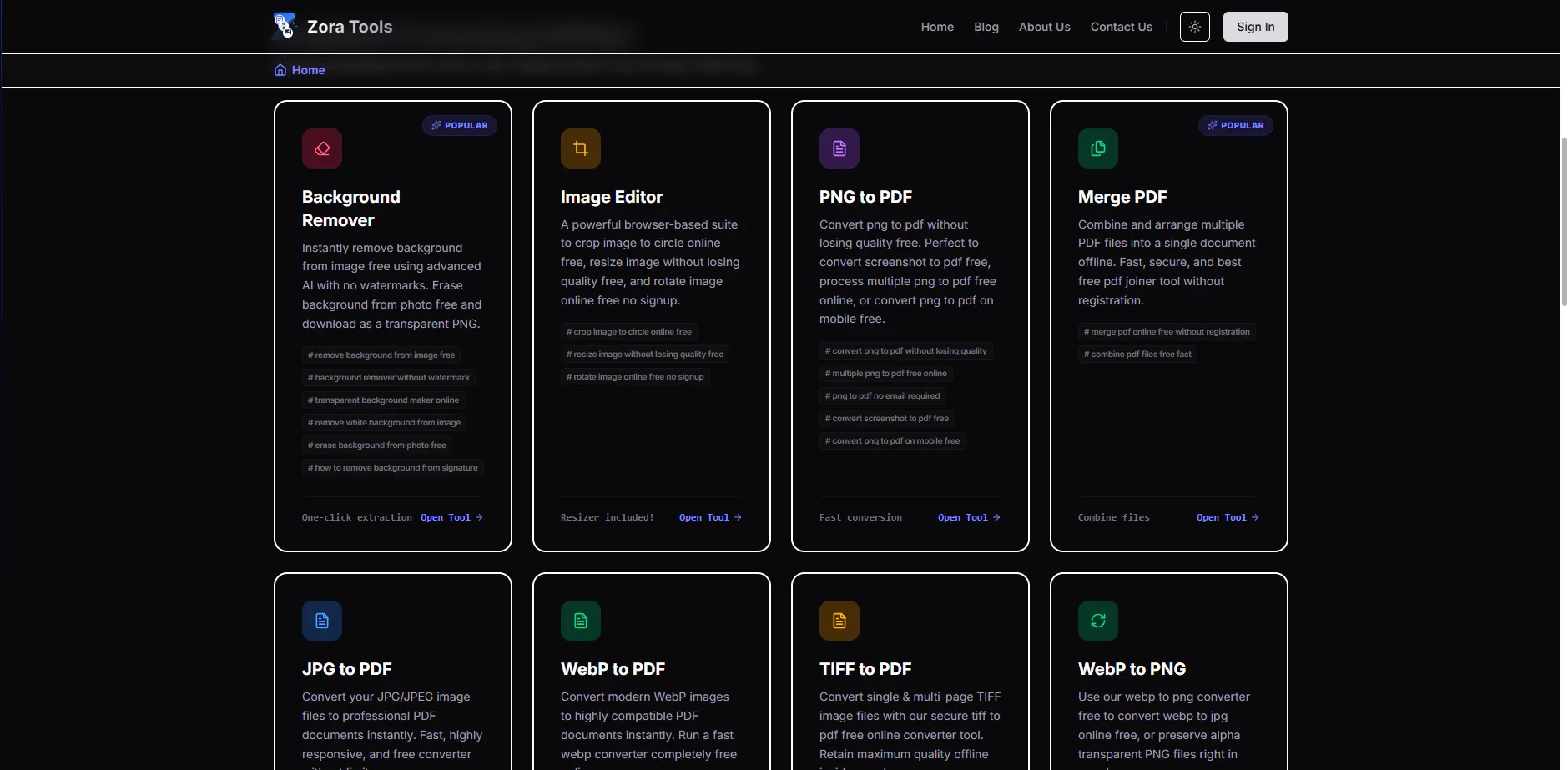The width and height of the screenshot is (1568, 770).
Task: Click the 'Fast conversion' footer text
Action: click(x=860, y=517)
